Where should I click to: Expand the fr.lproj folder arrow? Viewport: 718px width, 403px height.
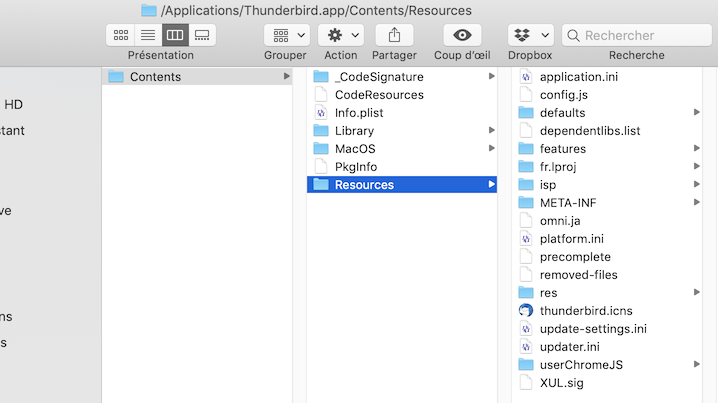pos(696,166)
